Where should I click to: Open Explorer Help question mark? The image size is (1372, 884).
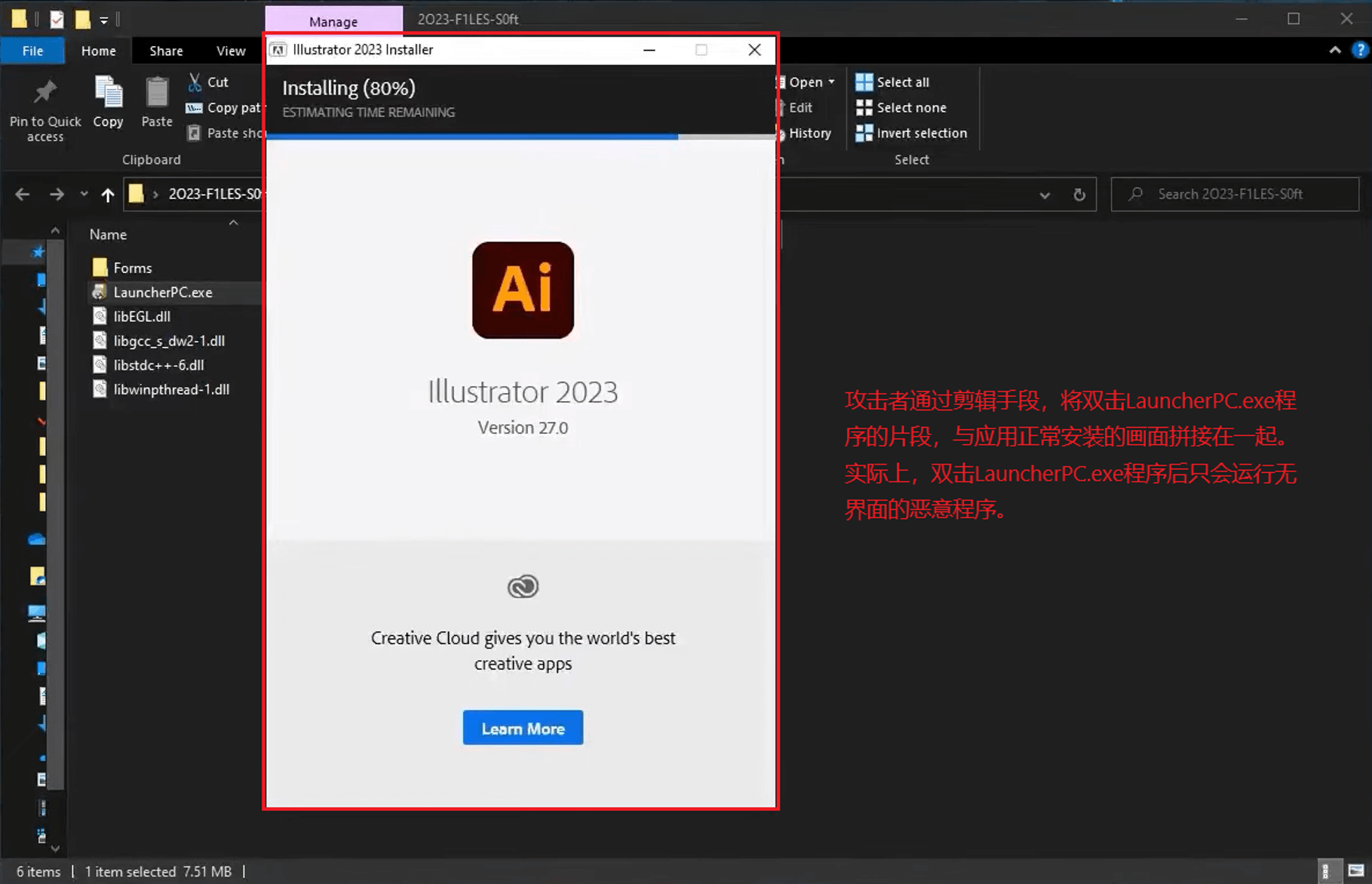click(1360, 51)
